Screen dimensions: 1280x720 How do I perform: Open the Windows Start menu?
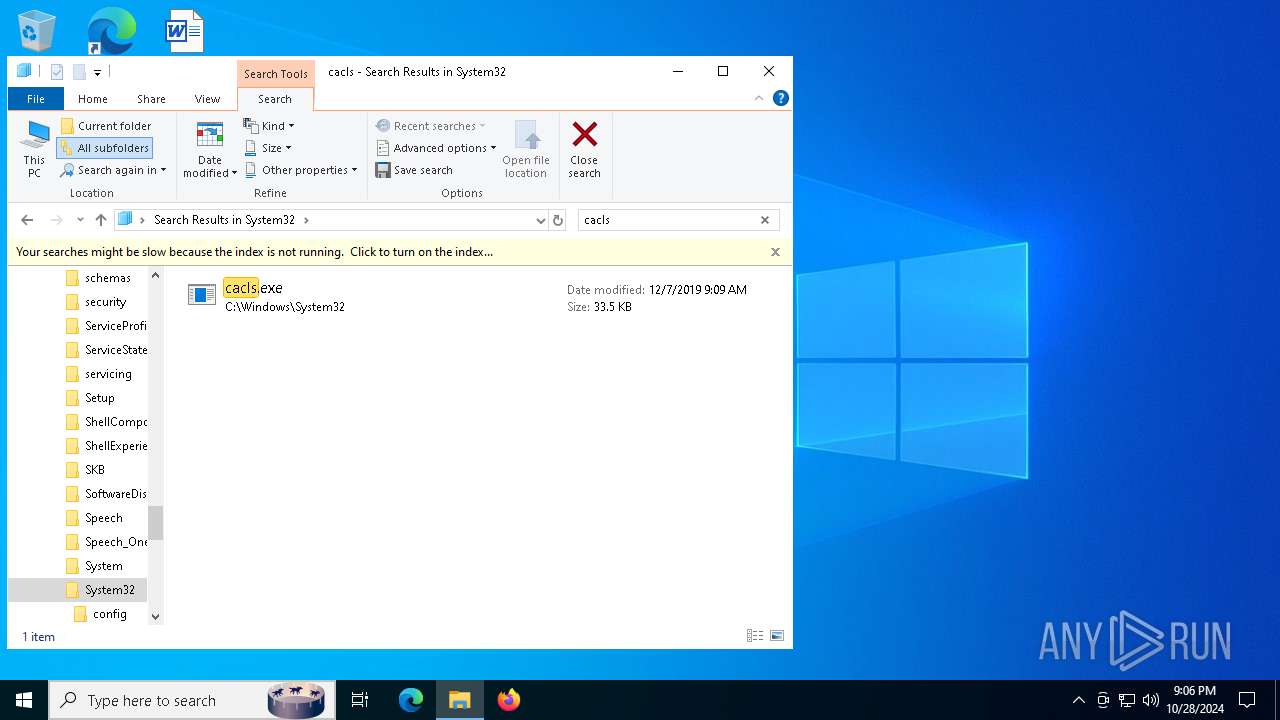(24, 700)
